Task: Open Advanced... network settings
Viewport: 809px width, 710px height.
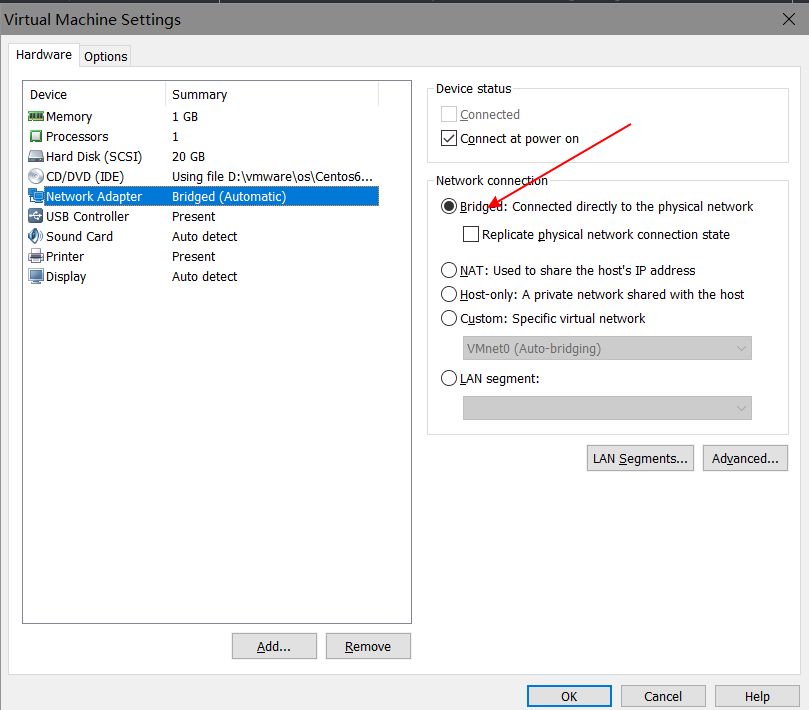Action: [x=745, y=458]
